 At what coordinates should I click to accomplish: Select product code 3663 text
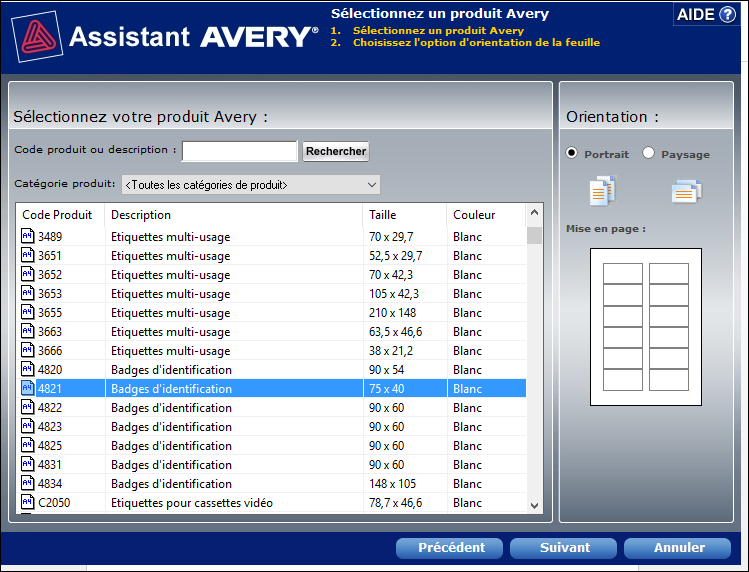[x=50, y=332]
